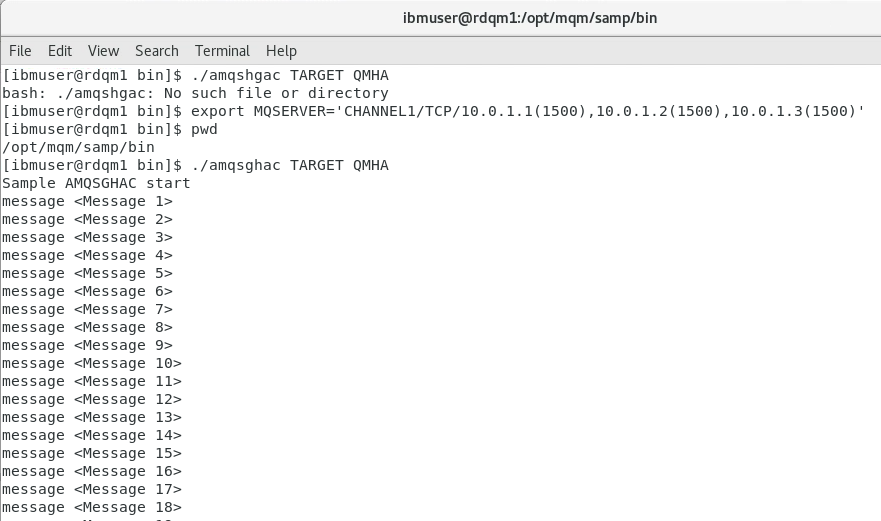This screenshot has width=881, height=521.
Task: Click the /opt/mqm/samp/bin output line
Action: click(79, 147)
